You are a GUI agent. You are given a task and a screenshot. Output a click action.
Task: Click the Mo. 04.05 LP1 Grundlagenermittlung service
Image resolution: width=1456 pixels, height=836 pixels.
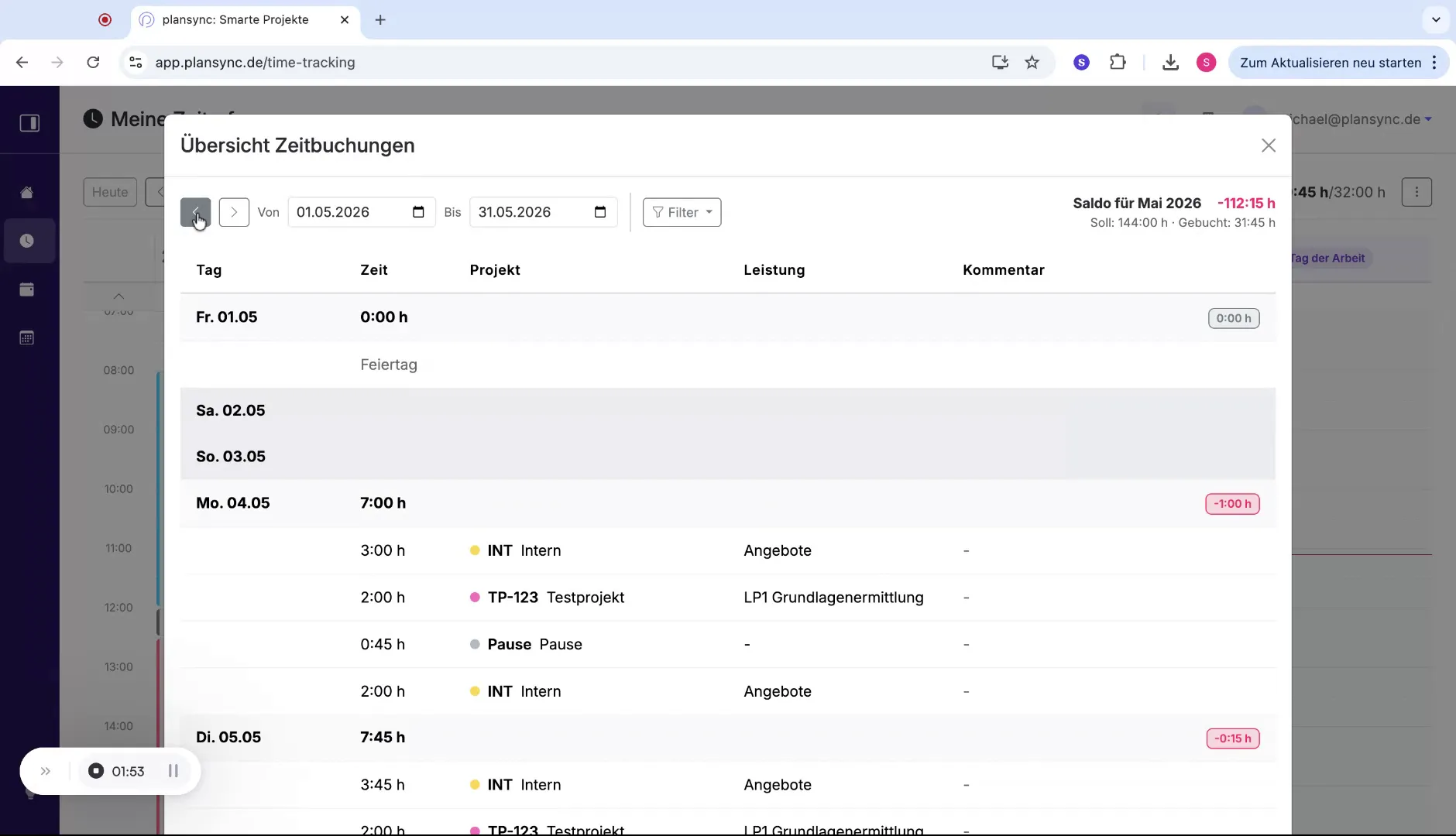click(833, 598)
